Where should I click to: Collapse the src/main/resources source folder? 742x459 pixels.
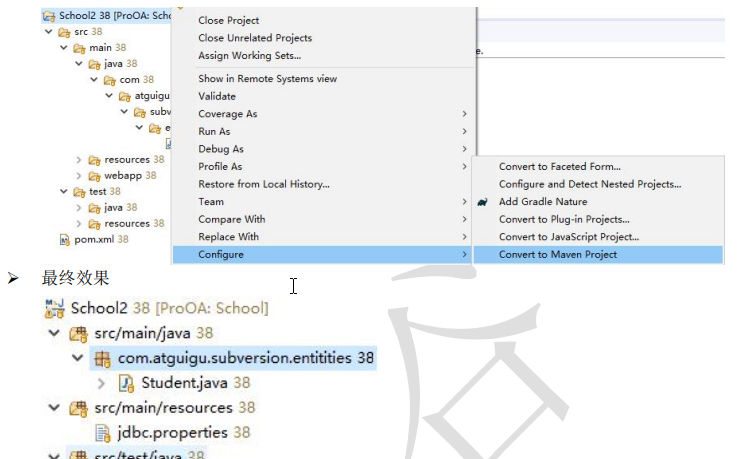pos(54,407)
